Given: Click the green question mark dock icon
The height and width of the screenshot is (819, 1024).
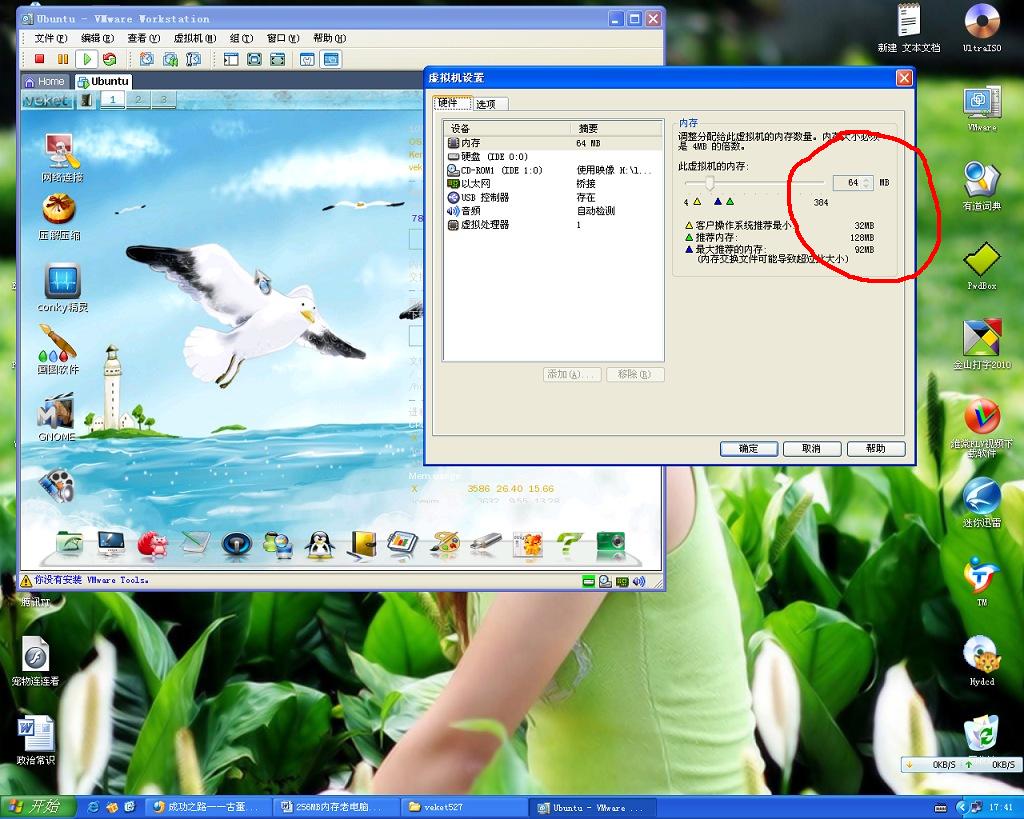Looking at the screenshot, I should tap(569, 544).
